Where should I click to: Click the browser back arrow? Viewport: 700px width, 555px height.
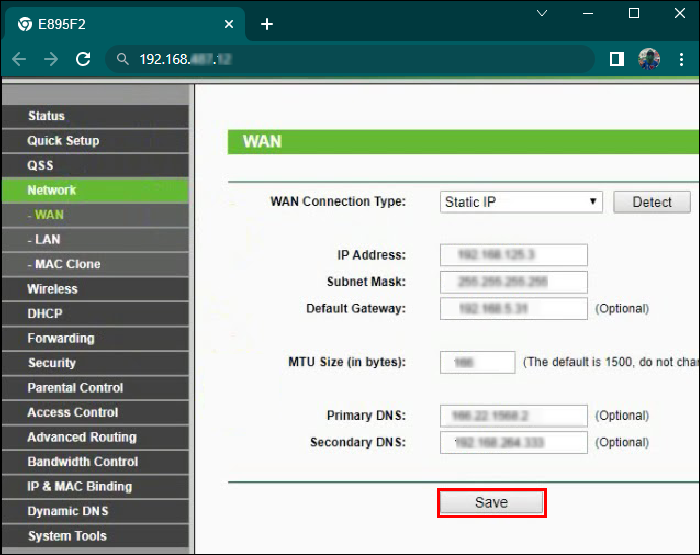19,59
